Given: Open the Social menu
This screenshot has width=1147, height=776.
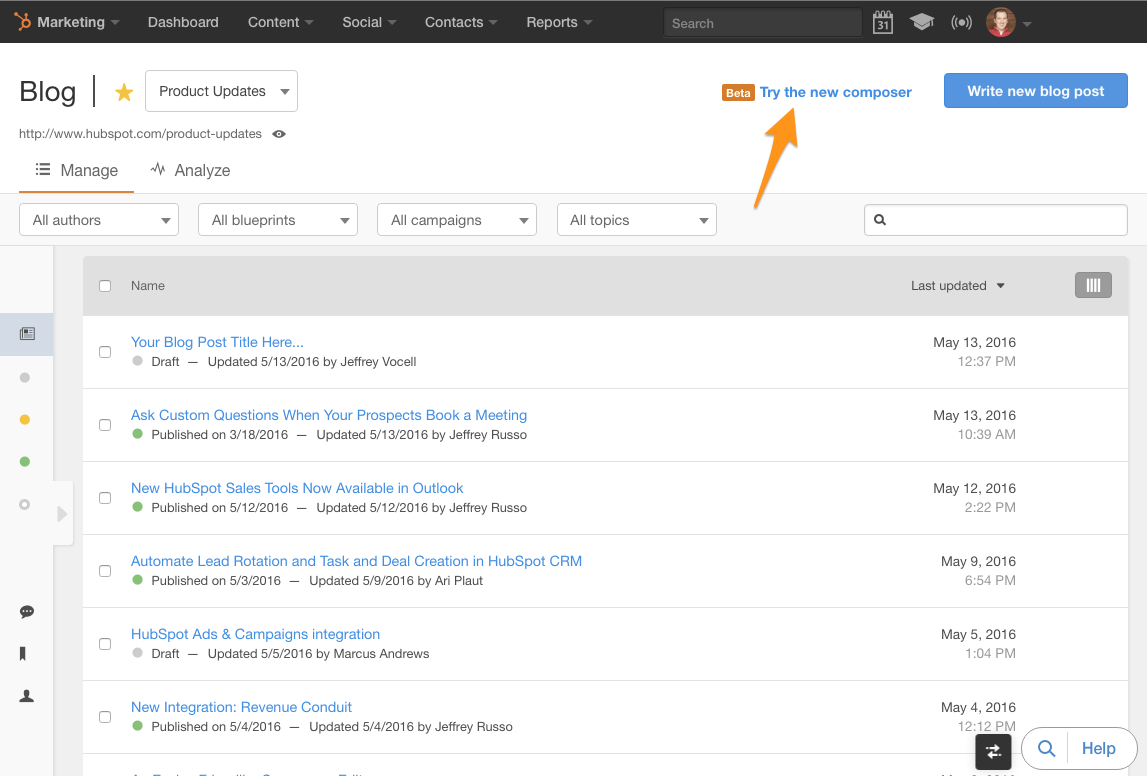Looking at the screenshot, I should [x=369, y=23].
